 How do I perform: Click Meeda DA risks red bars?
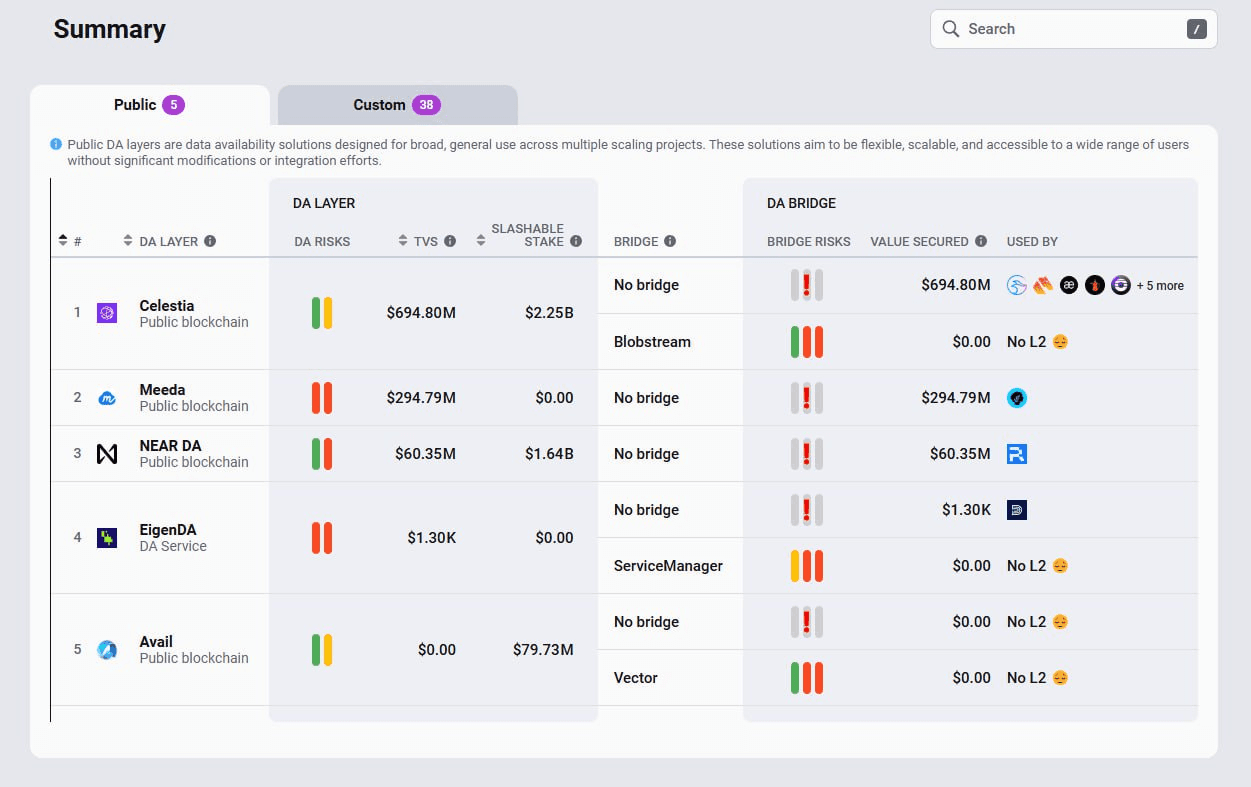pos(322,397)
